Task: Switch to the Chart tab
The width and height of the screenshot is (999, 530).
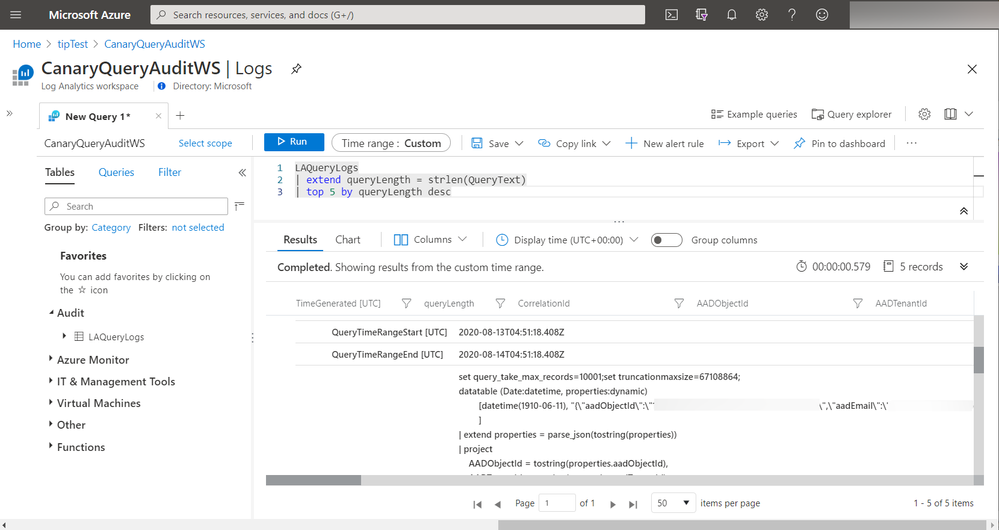Action: click(x=348, y=240)
